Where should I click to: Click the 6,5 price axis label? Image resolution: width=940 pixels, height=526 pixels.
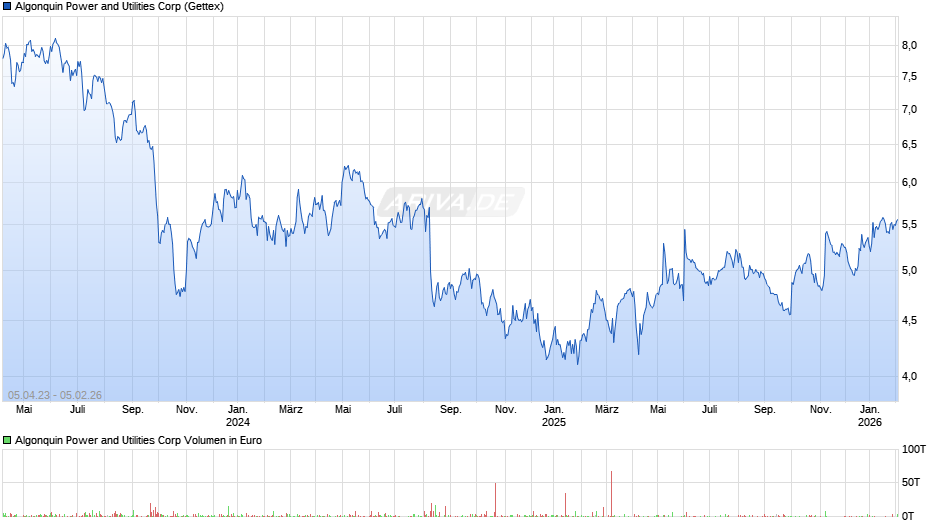[909, 145]
